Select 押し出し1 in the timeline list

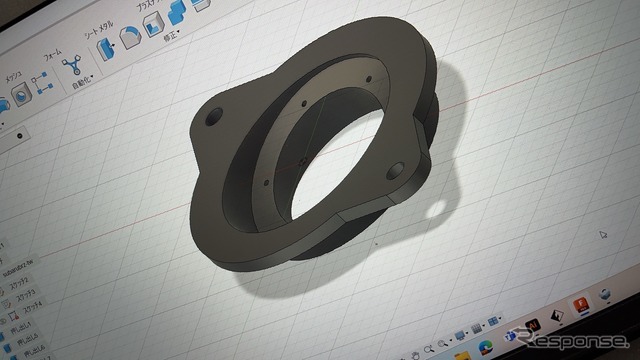point(21,329)
